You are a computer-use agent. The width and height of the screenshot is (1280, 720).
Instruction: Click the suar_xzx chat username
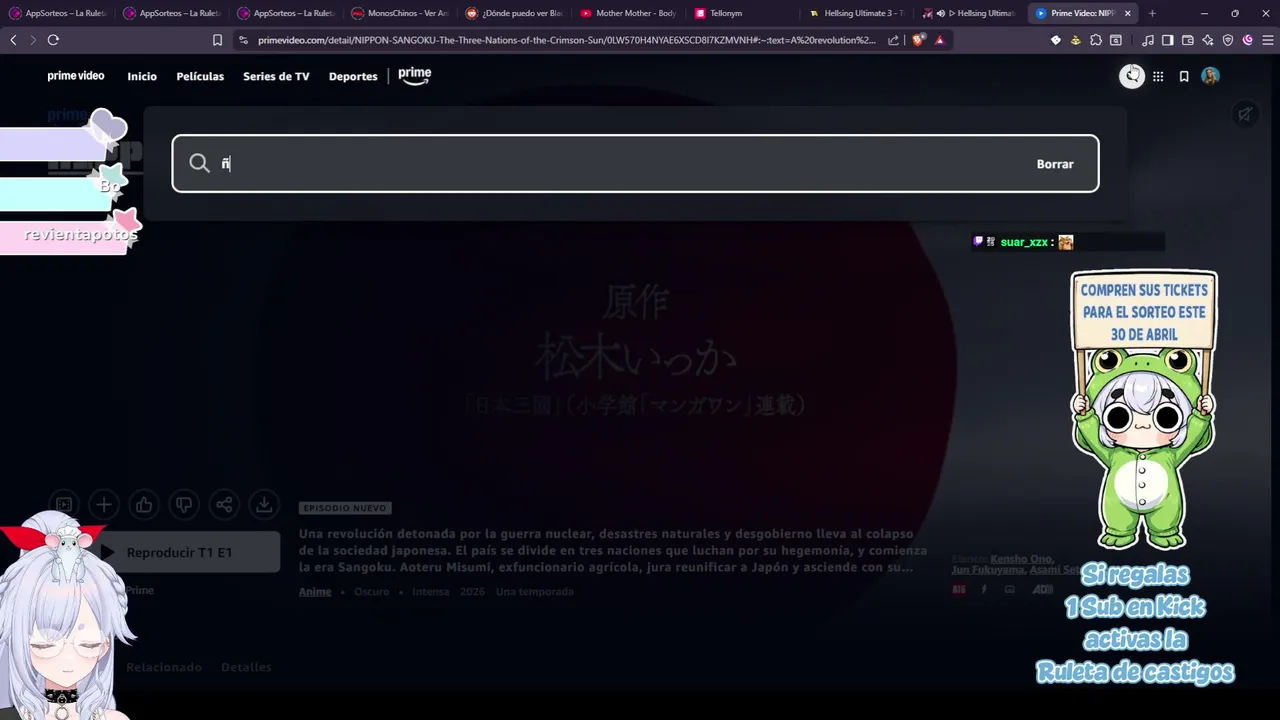tap(1024, 242)
